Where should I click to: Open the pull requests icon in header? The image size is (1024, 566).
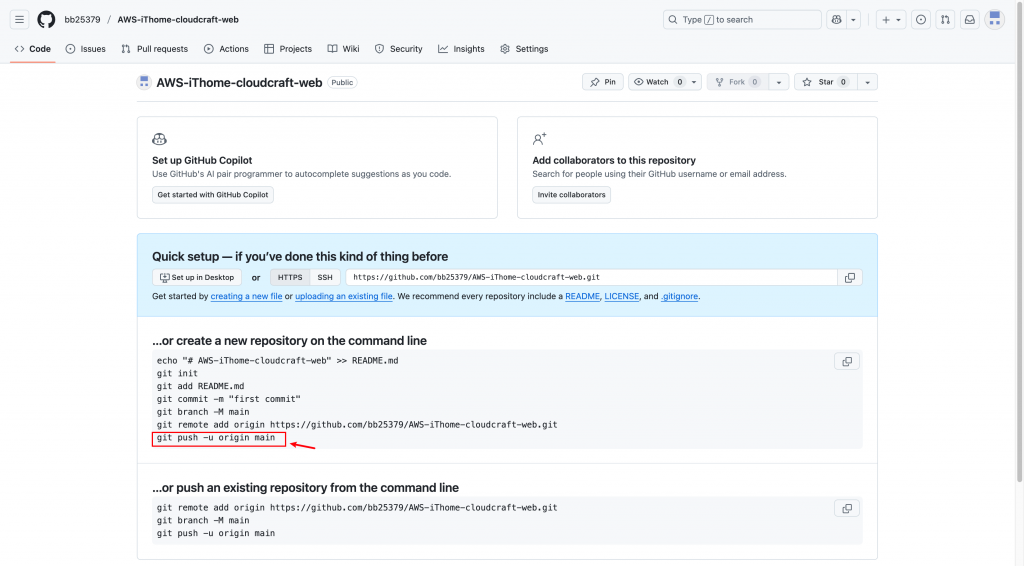pos(945,20)
